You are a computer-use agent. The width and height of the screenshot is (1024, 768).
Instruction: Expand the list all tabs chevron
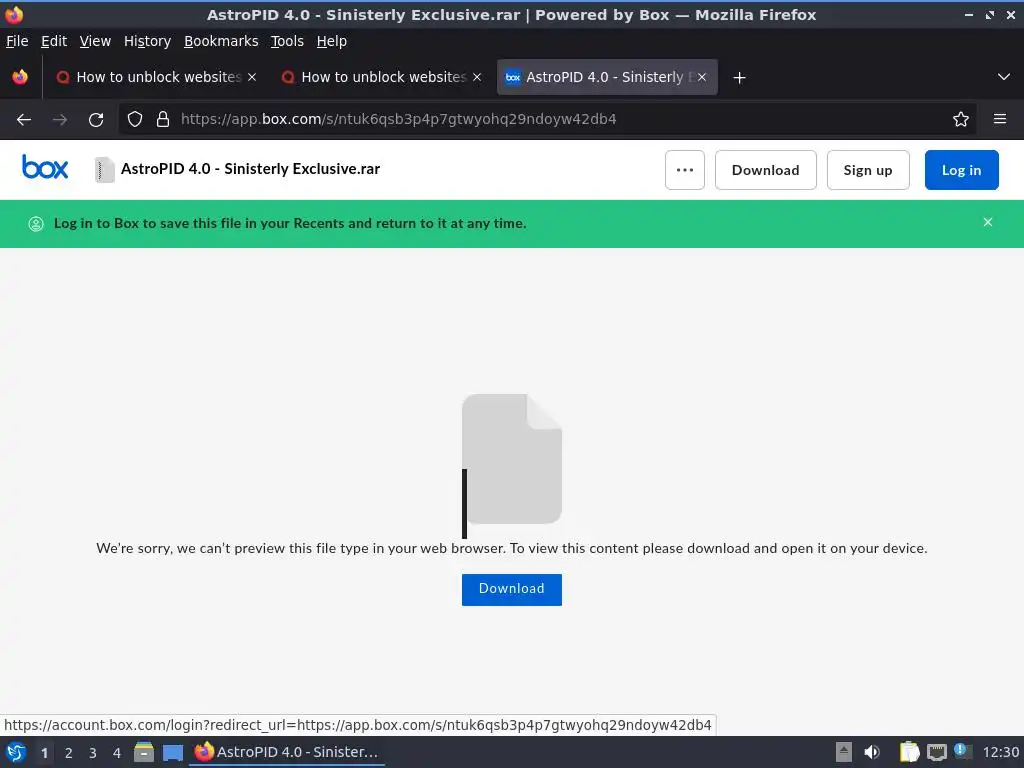tap(1004, 77)
